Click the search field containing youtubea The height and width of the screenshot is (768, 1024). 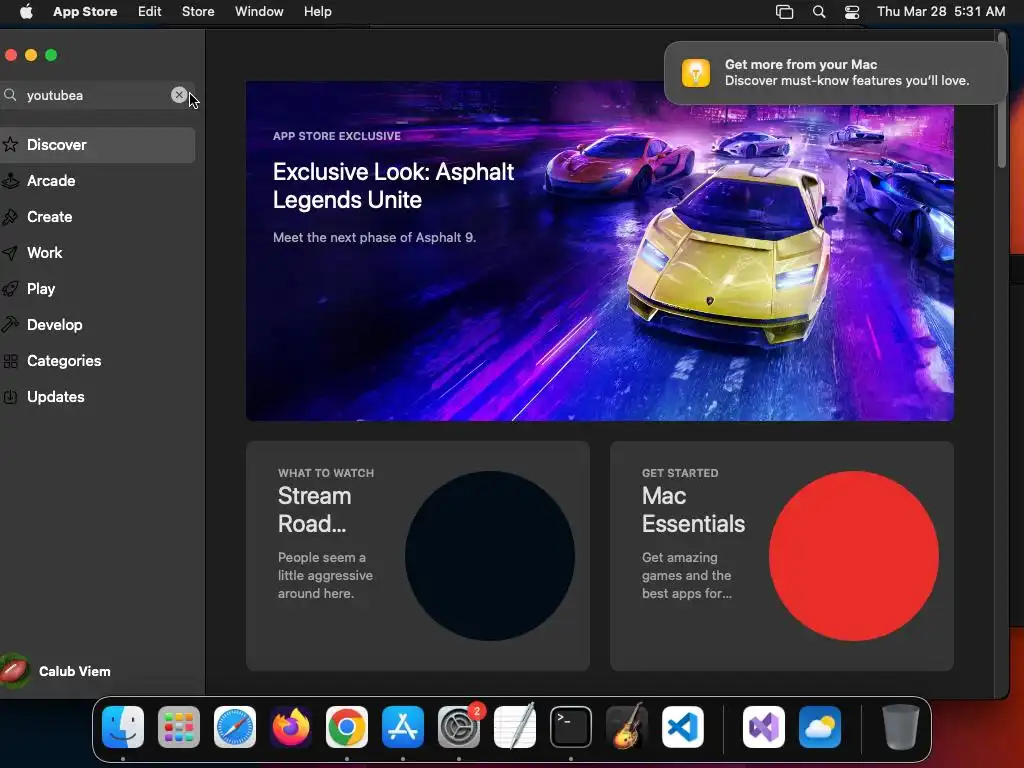(97, 95)
